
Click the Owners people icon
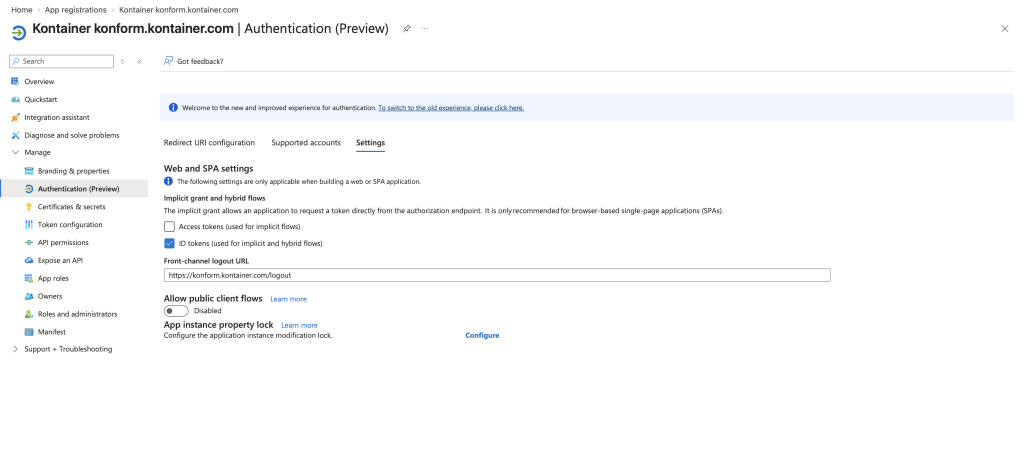[29, 296]
